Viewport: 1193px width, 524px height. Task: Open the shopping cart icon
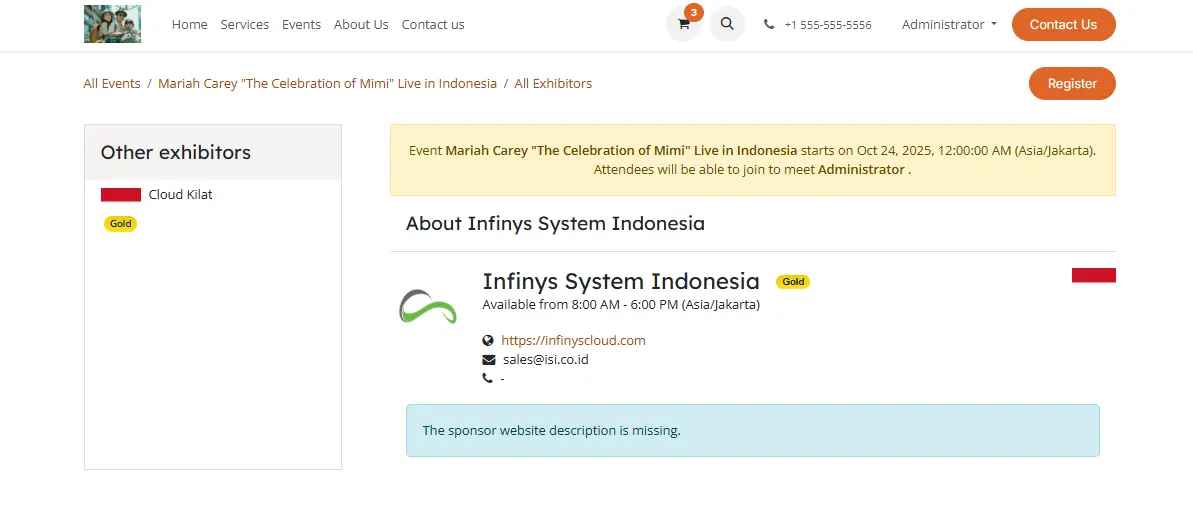pos(684,24)
